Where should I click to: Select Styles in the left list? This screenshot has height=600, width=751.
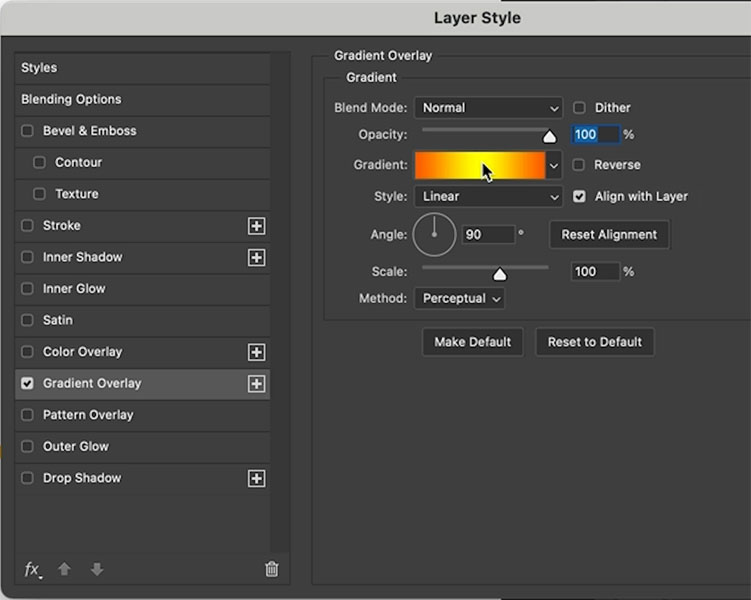point(143,68)
